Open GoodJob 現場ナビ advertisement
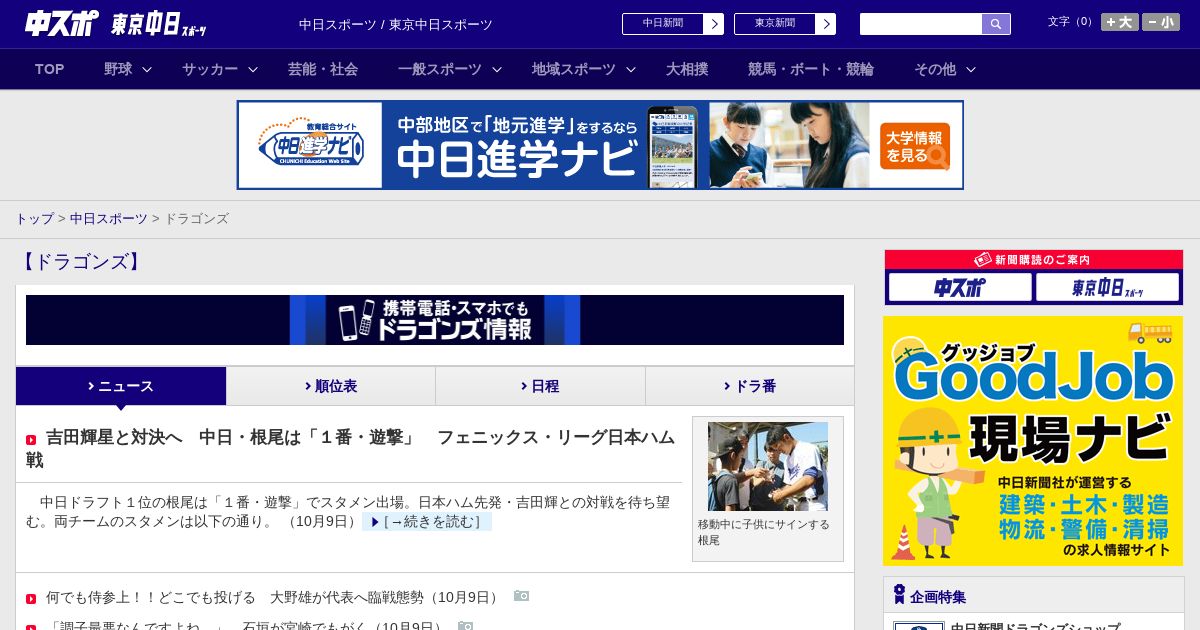Viewport: 1200px width, 630px height. click(1033, 441)
